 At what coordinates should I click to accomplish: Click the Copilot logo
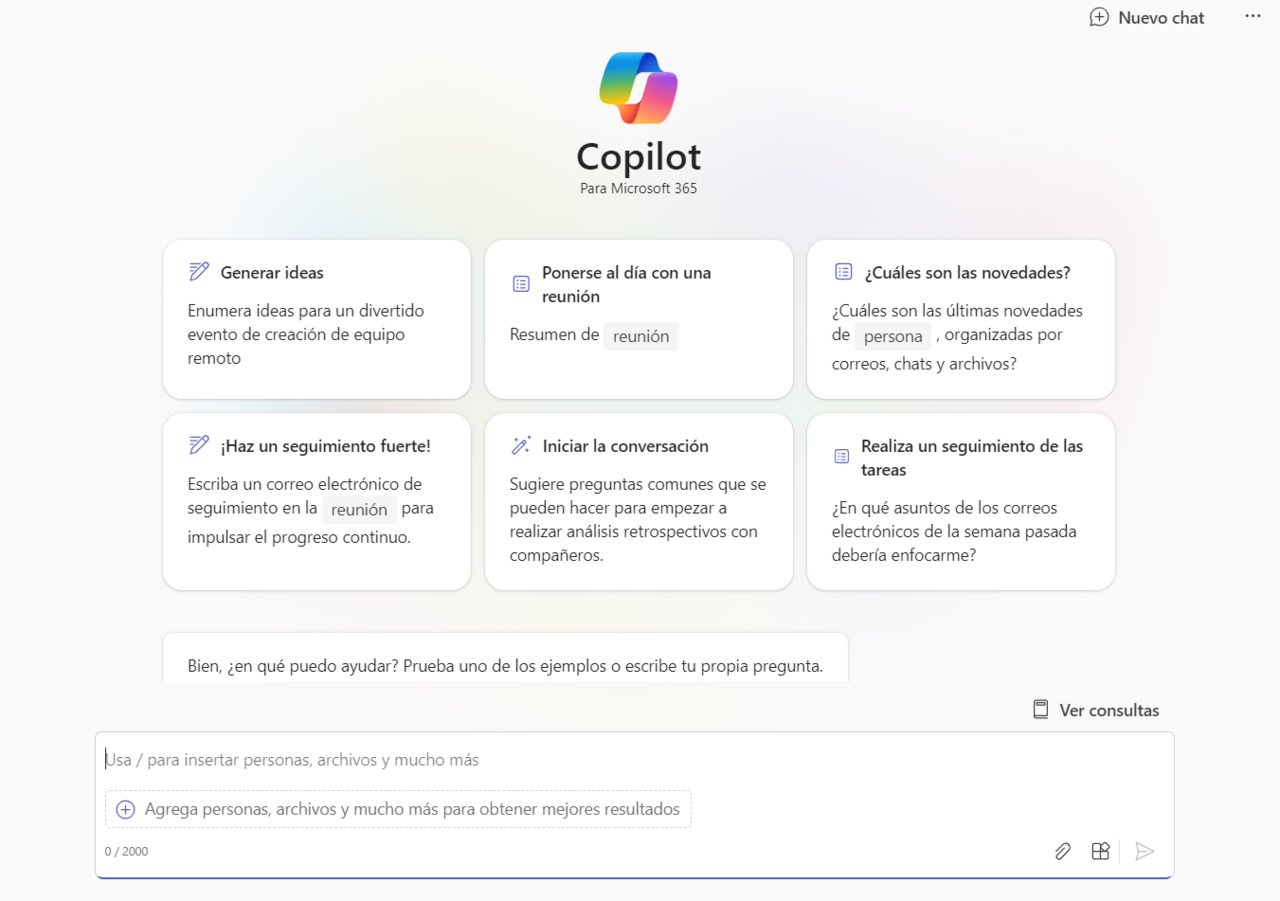point(639,86)
